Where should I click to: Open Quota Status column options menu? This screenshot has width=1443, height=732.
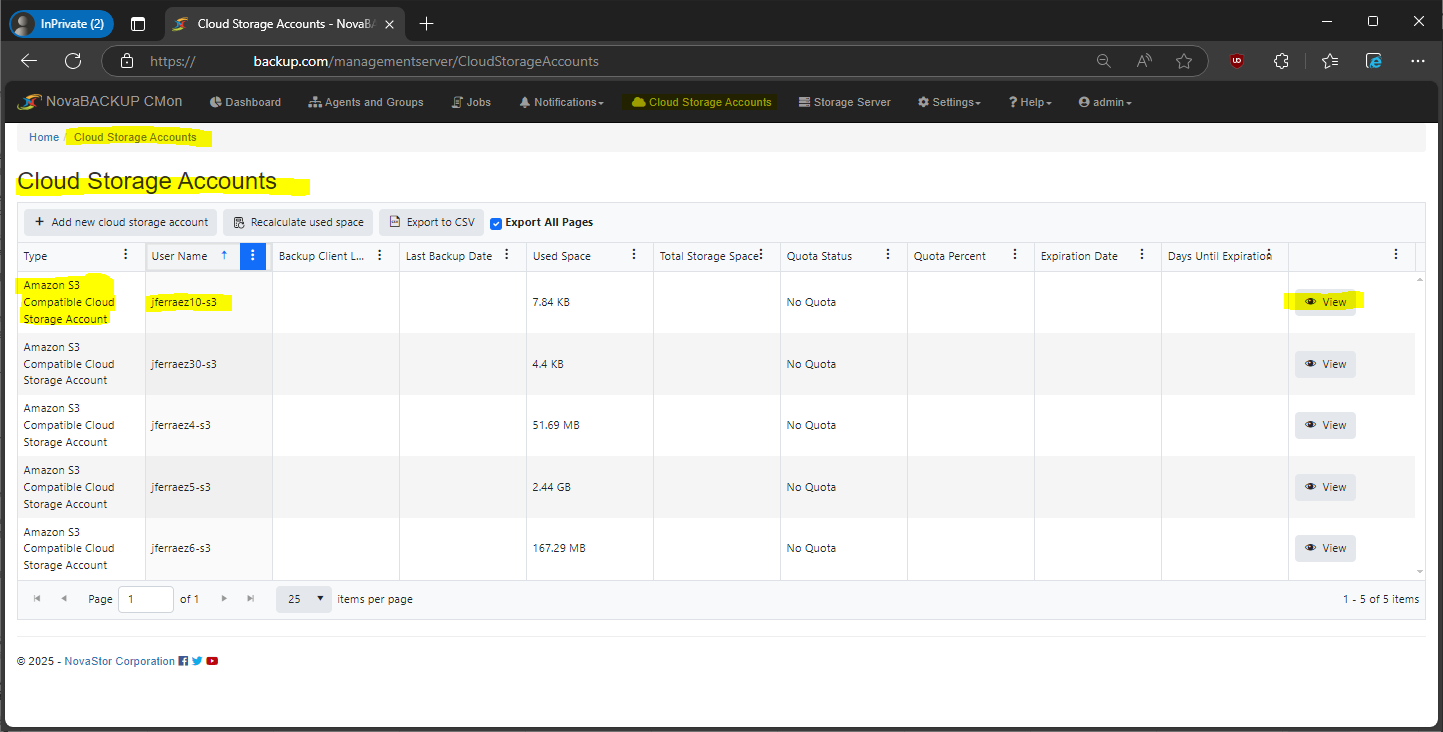[x=887, y=255]
